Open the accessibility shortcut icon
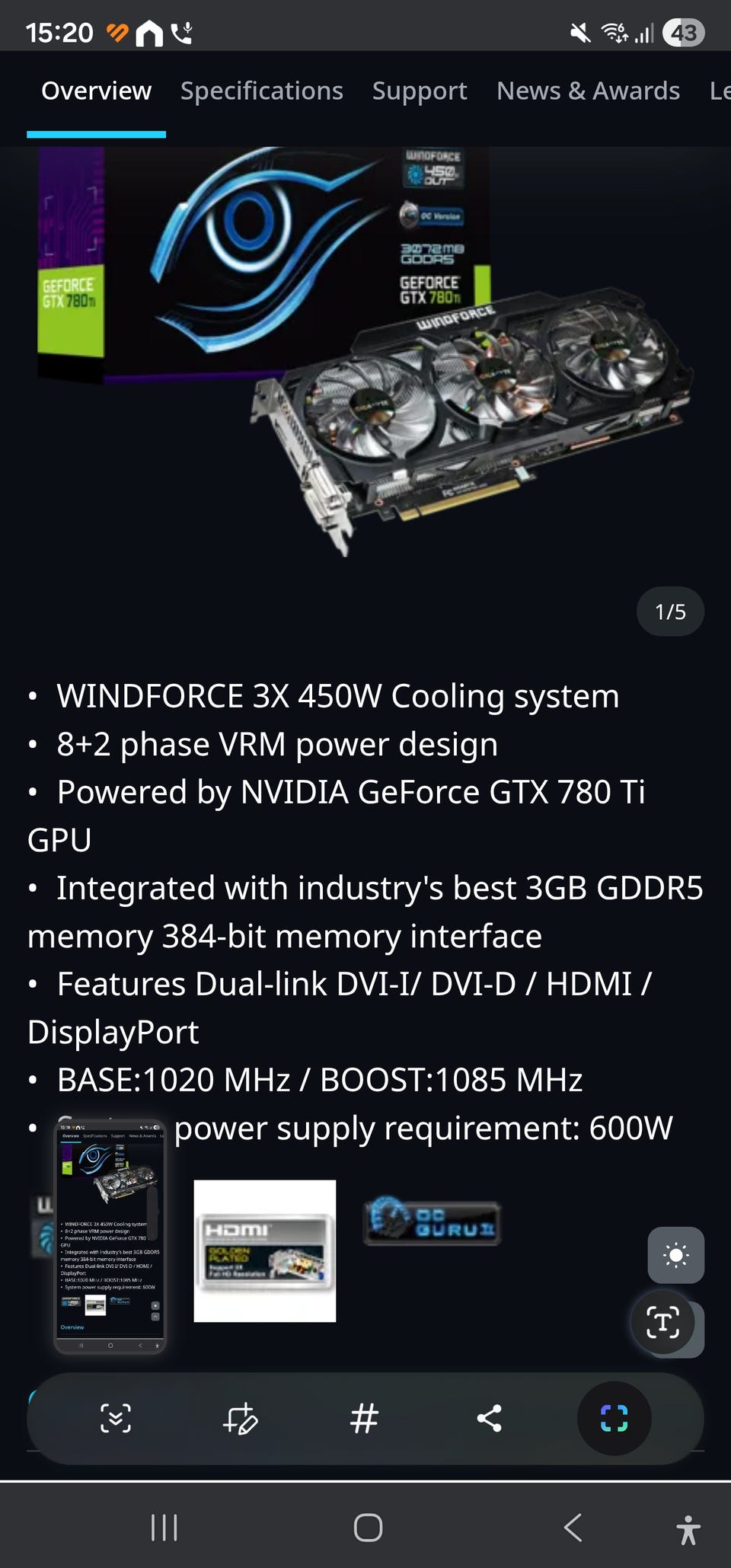The width and height of the screenshot is (731, 1568). 688,1528
